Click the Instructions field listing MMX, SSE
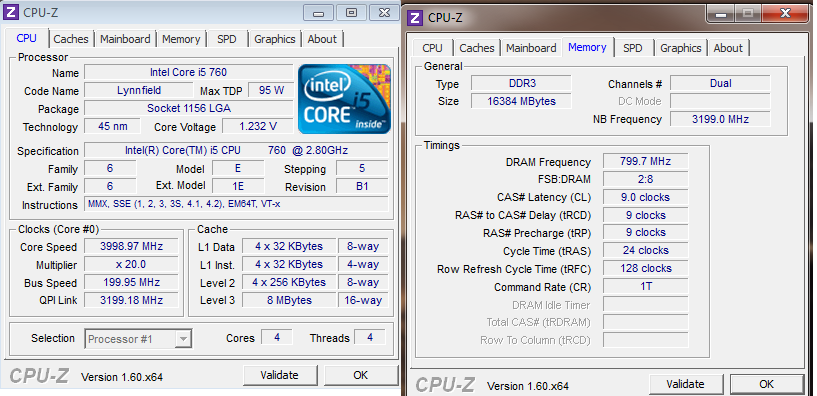This screenshot has width=817, height=396. 236,204
